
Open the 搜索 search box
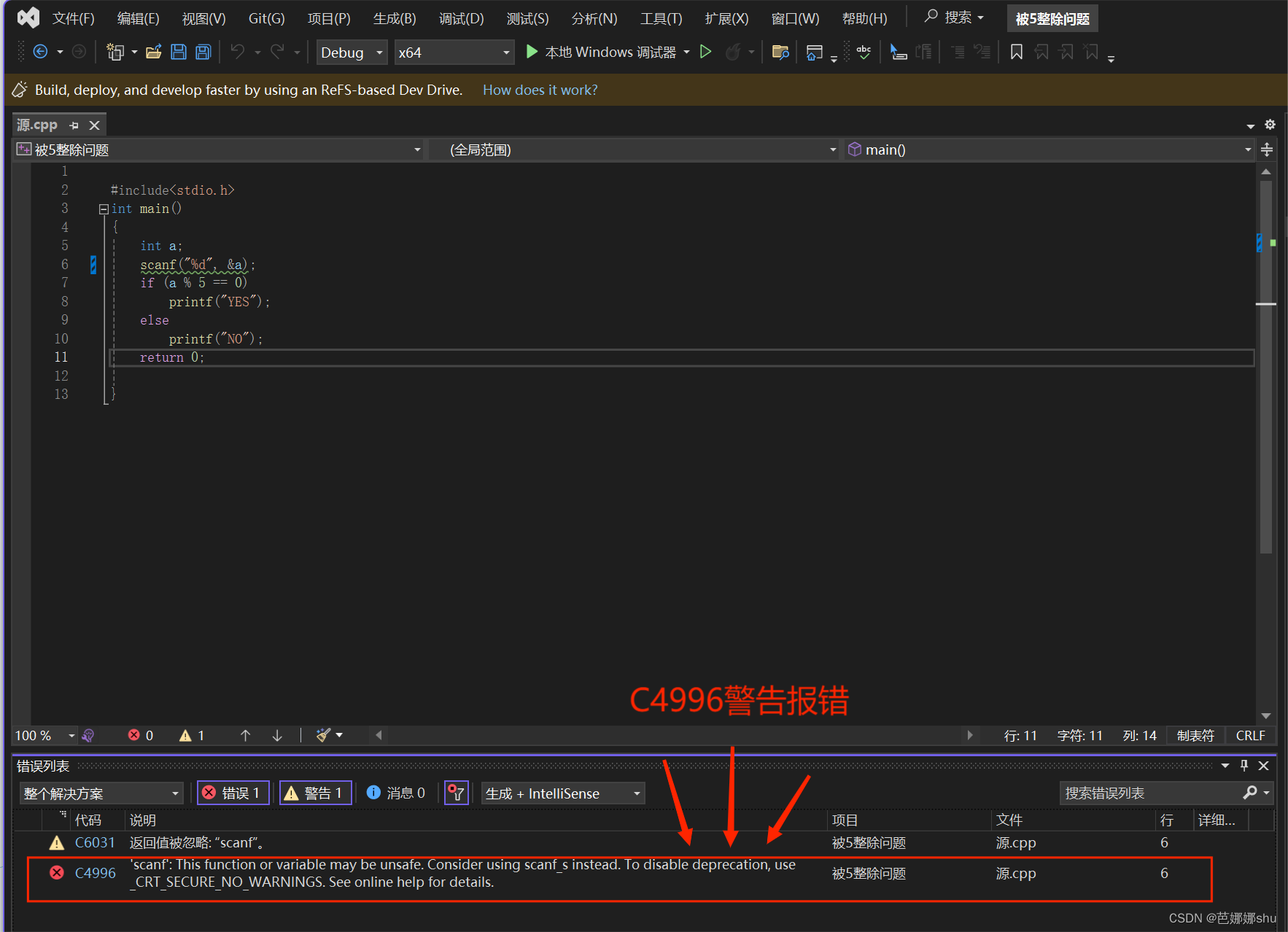(953, 18)
